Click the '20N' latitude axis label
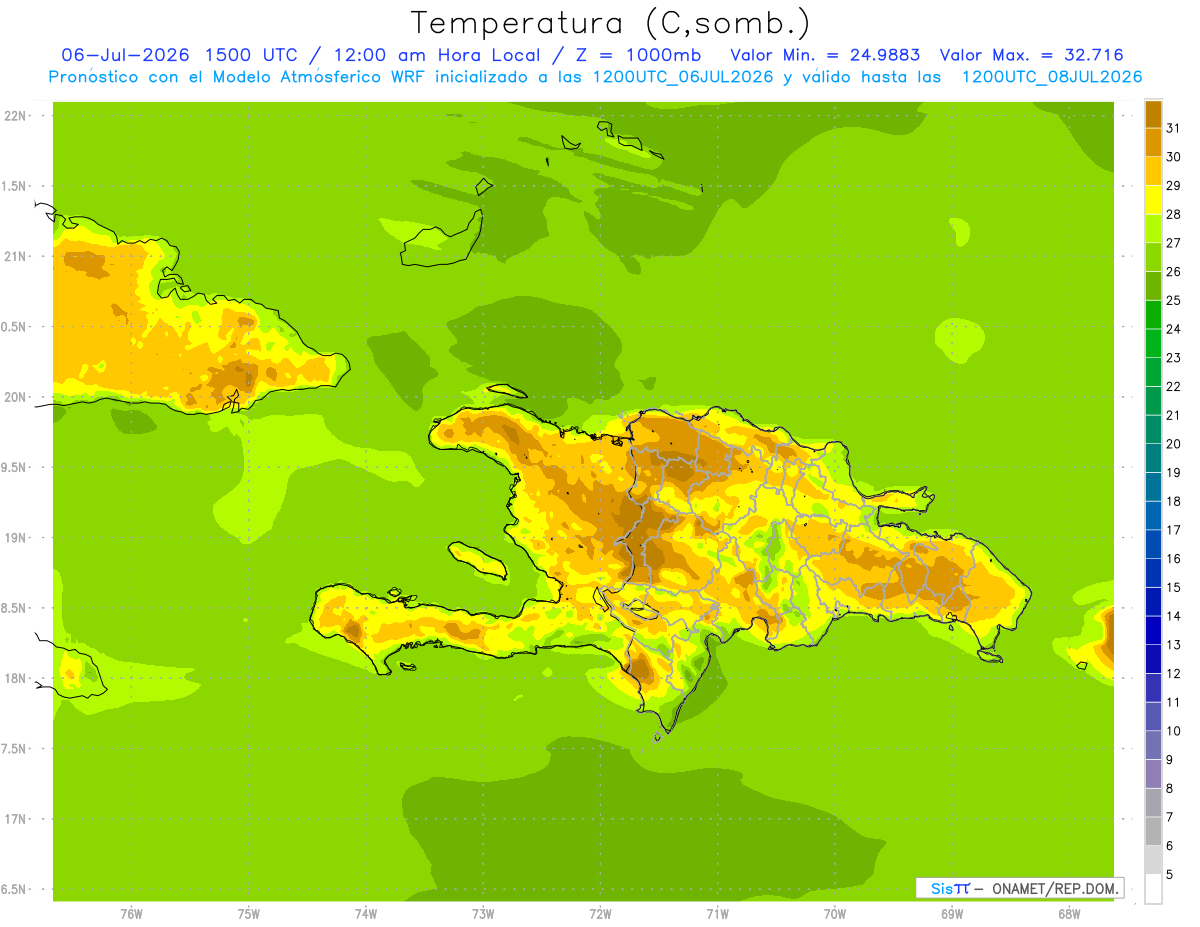The width and height of the screenshot is (1200, 927). pos(16,397)
